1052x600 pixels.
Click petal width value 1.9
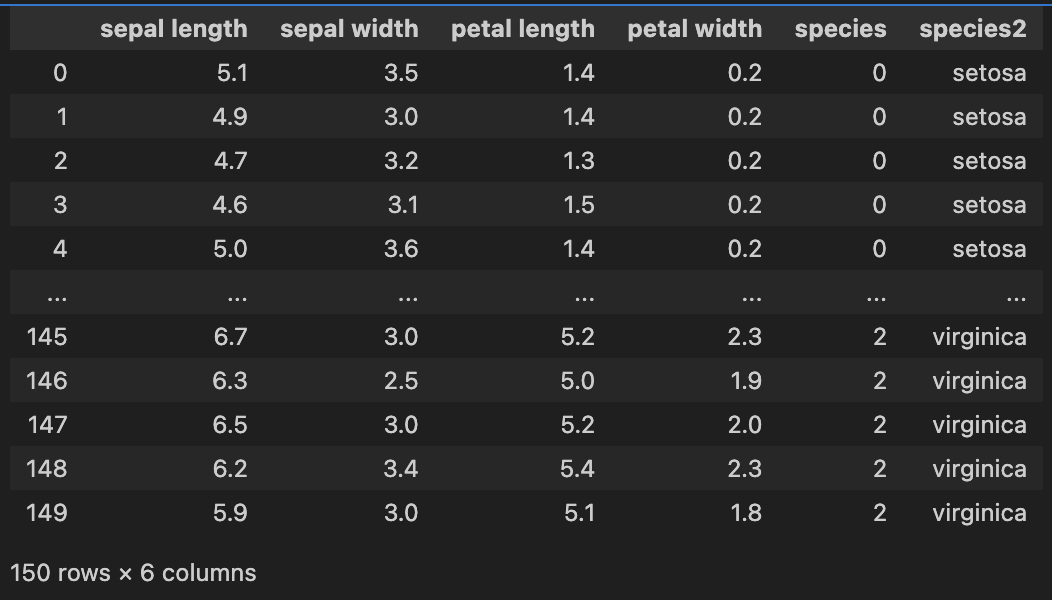pyautogui.click(x=745, y=381)
